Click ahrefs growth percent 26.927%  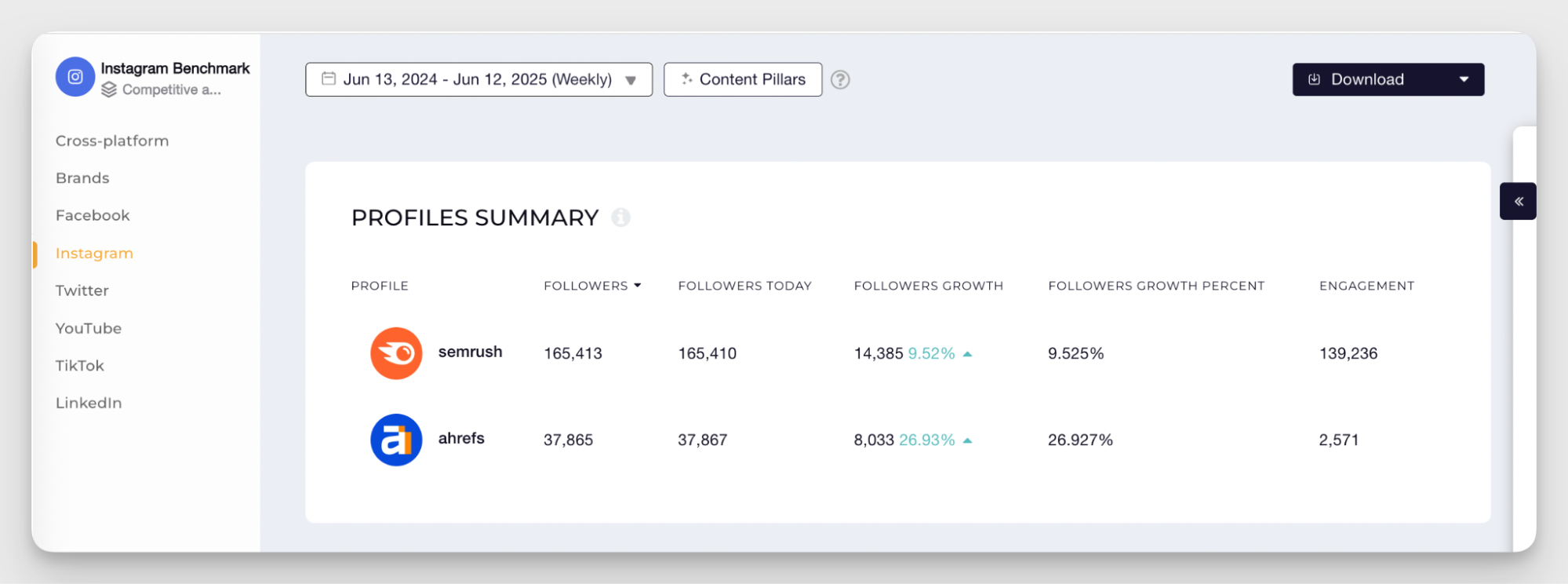[x=1080, y=440]
